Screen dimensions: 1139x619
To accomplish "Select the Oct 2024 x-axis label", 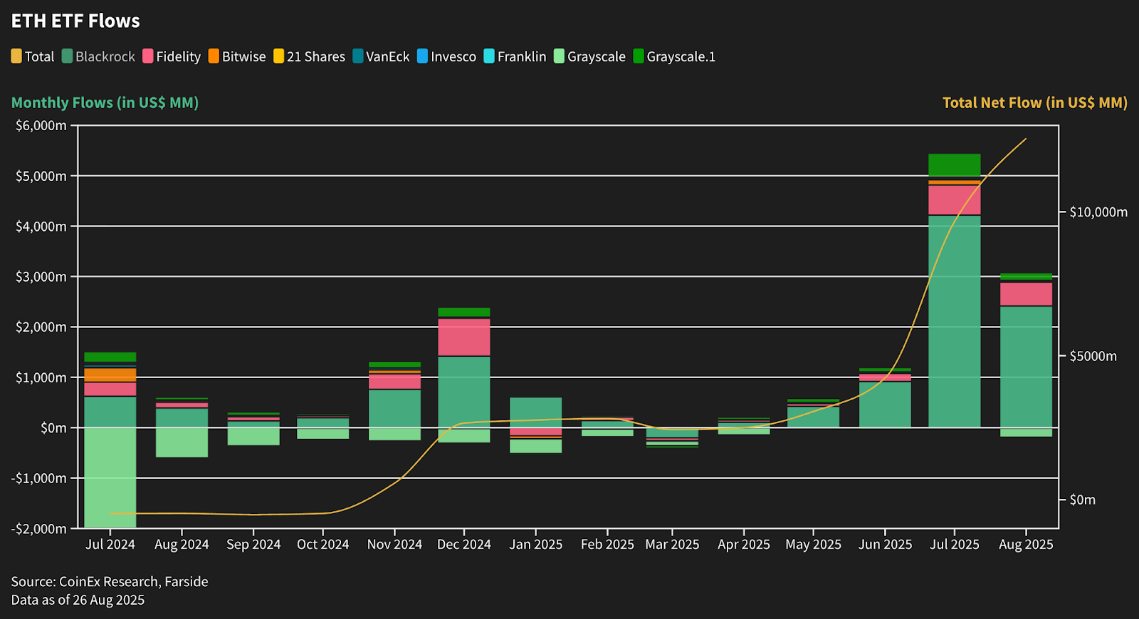I will (x=323, y=544).
